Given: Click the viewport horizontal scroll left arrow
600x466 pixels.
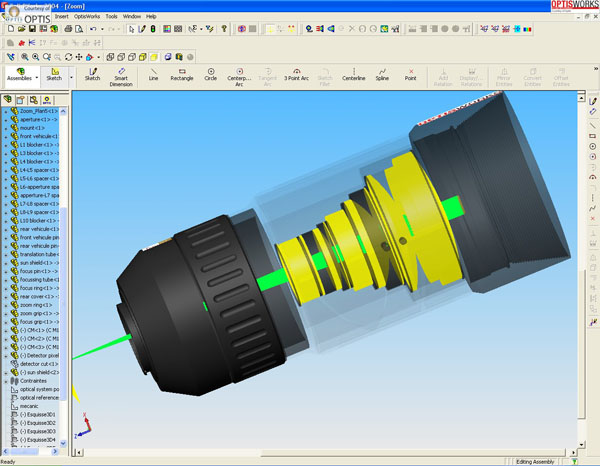Looking at the screenshot, I should pyautogui.click(x=78, y=453).
